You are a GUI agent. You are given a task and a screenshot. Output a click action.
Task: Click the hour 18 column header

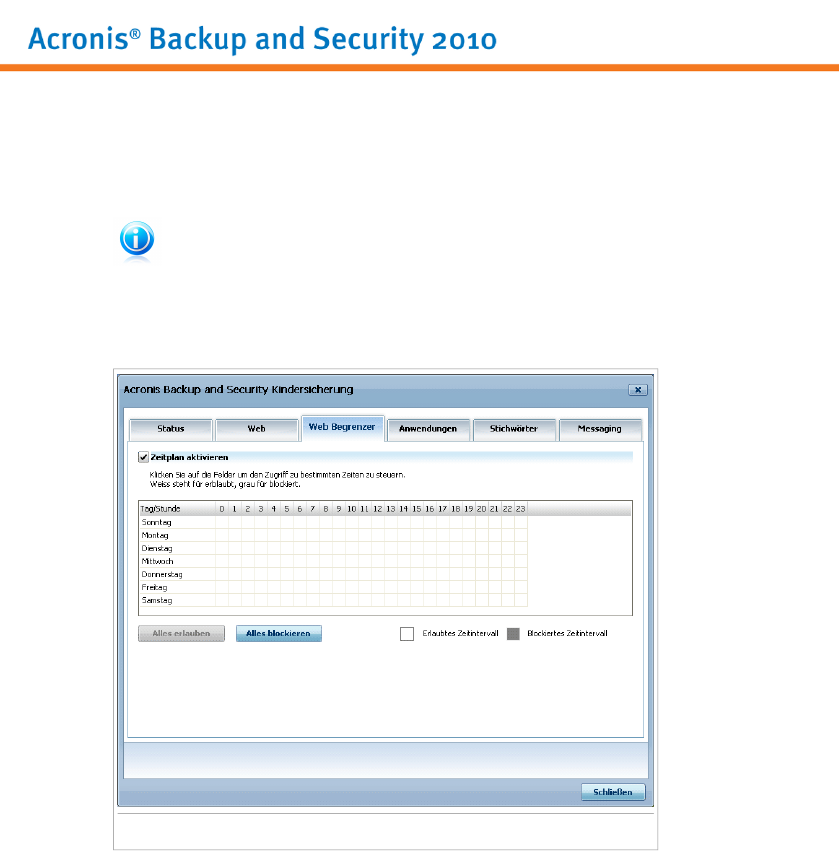[455, 509]
